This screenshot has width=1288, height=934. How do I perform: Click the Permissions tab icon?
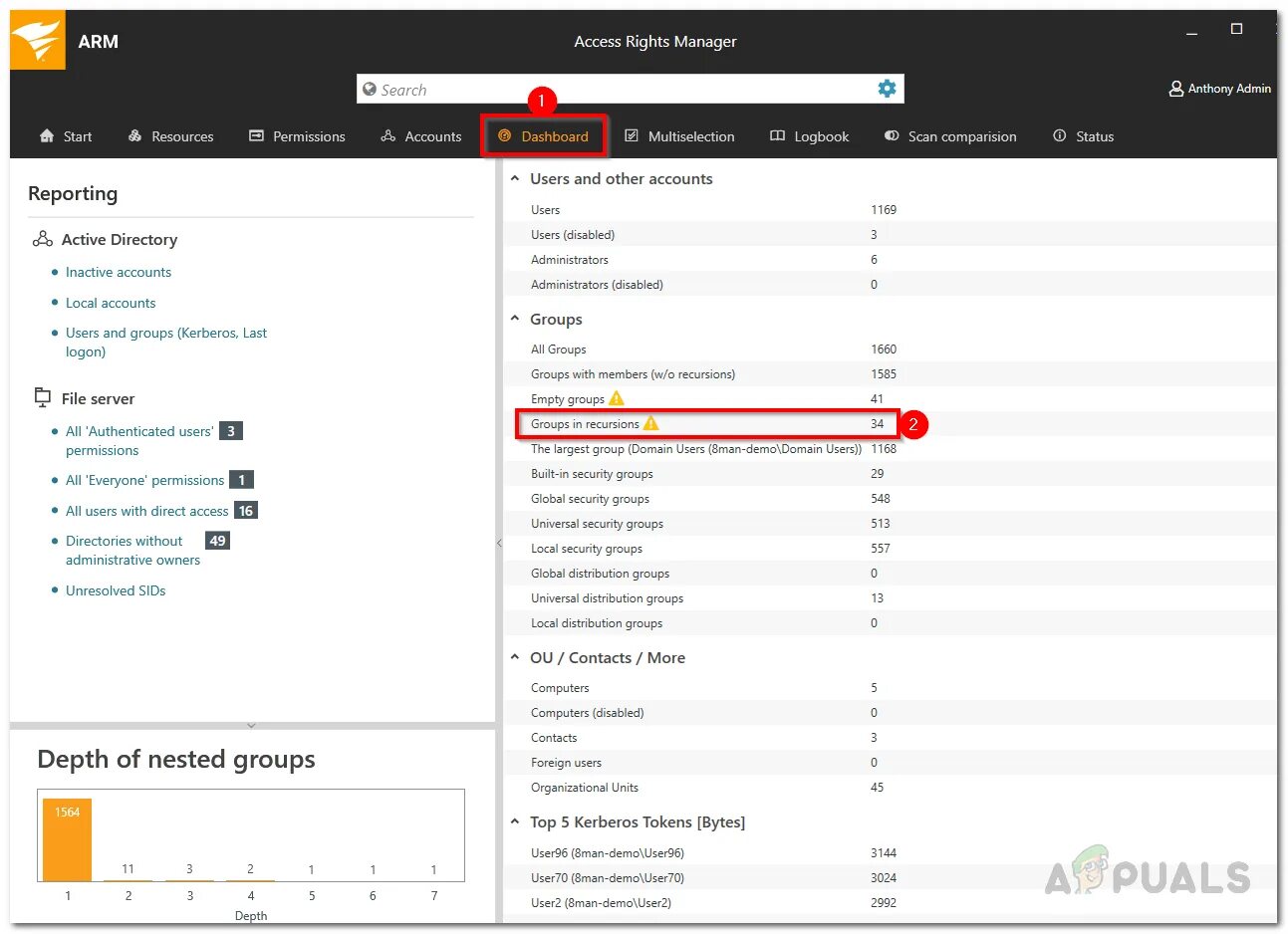coord(256,135)
